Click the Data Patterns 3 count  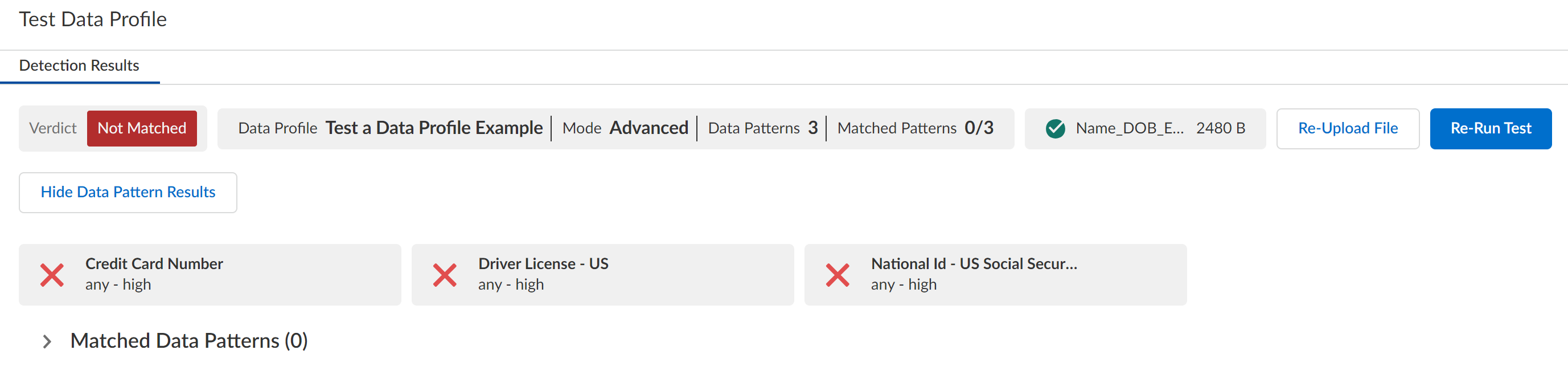[812, 128]
